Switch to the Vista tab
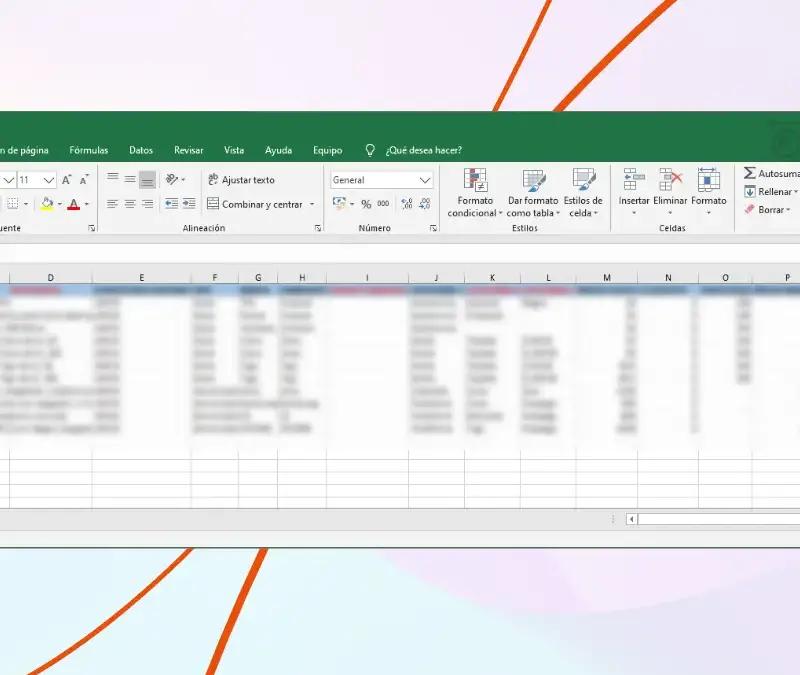 click(234, 150)
